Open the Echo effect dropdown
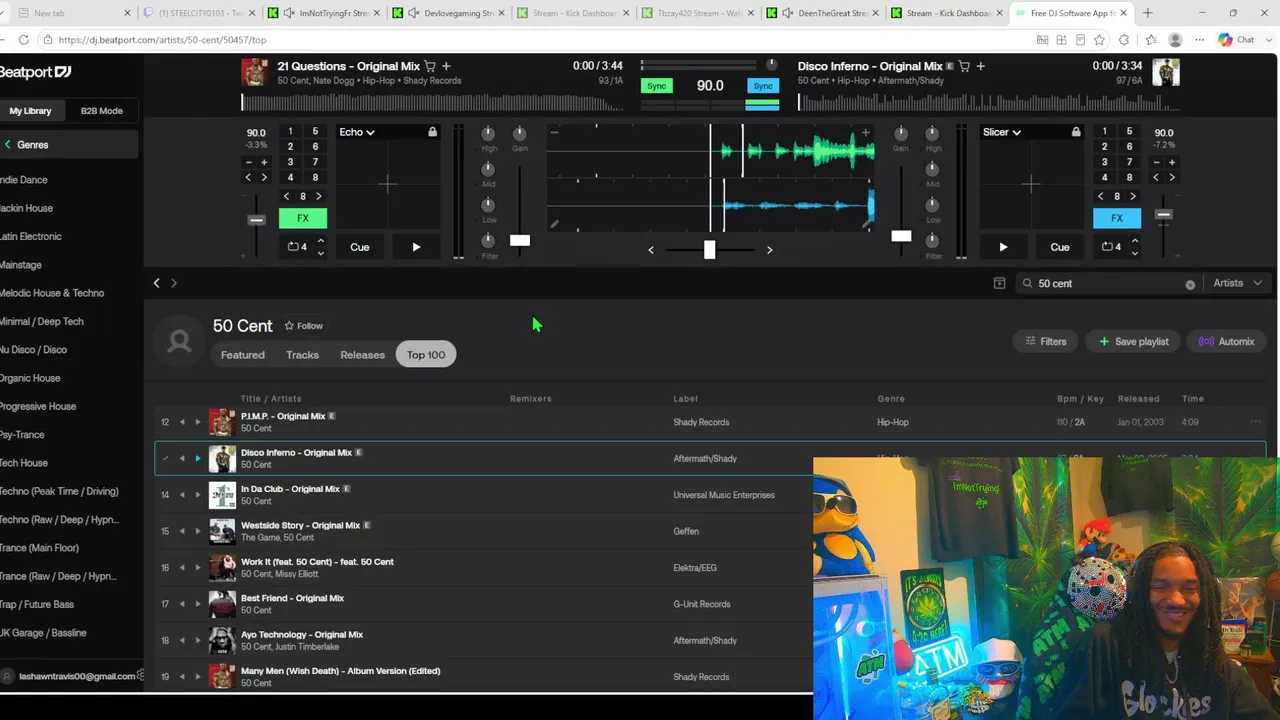The height and width of the screenshot is (720, 1280). 357,132
